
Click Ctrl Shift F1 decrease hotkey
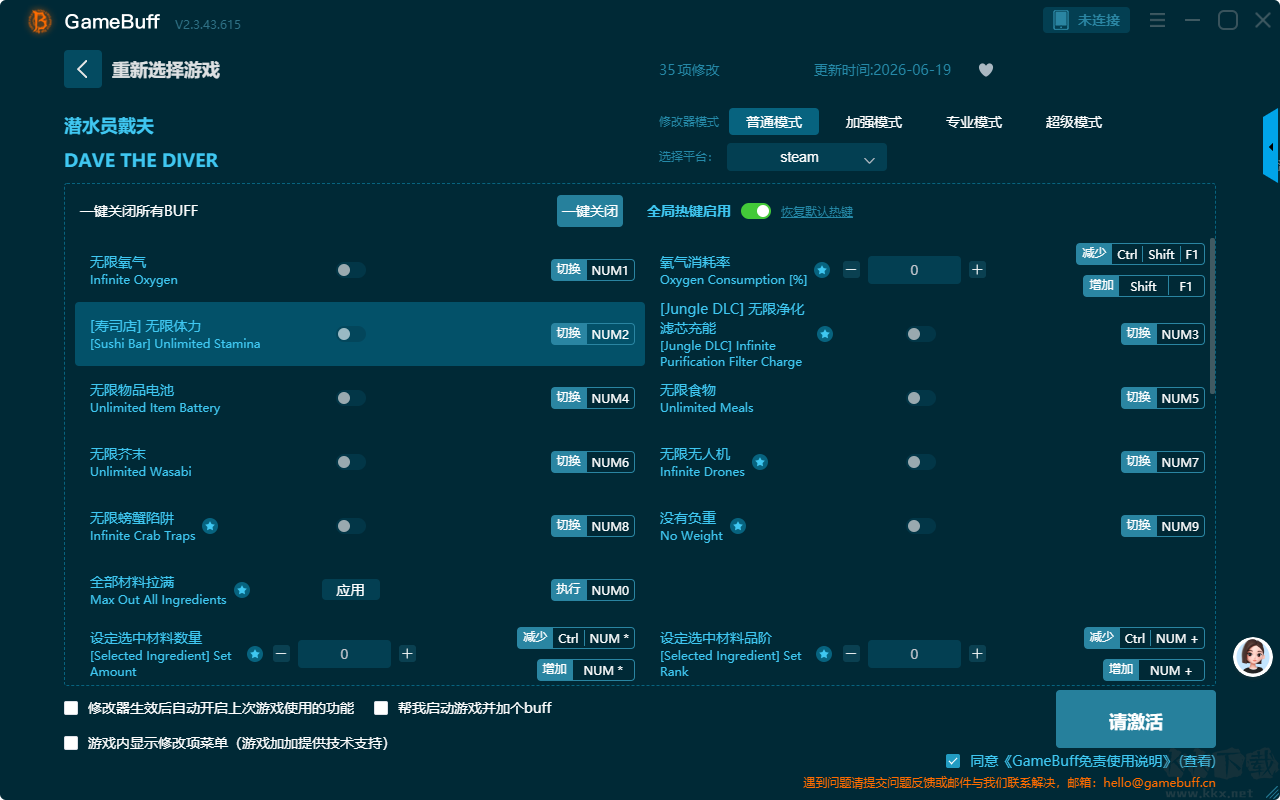click(1141, 254)
